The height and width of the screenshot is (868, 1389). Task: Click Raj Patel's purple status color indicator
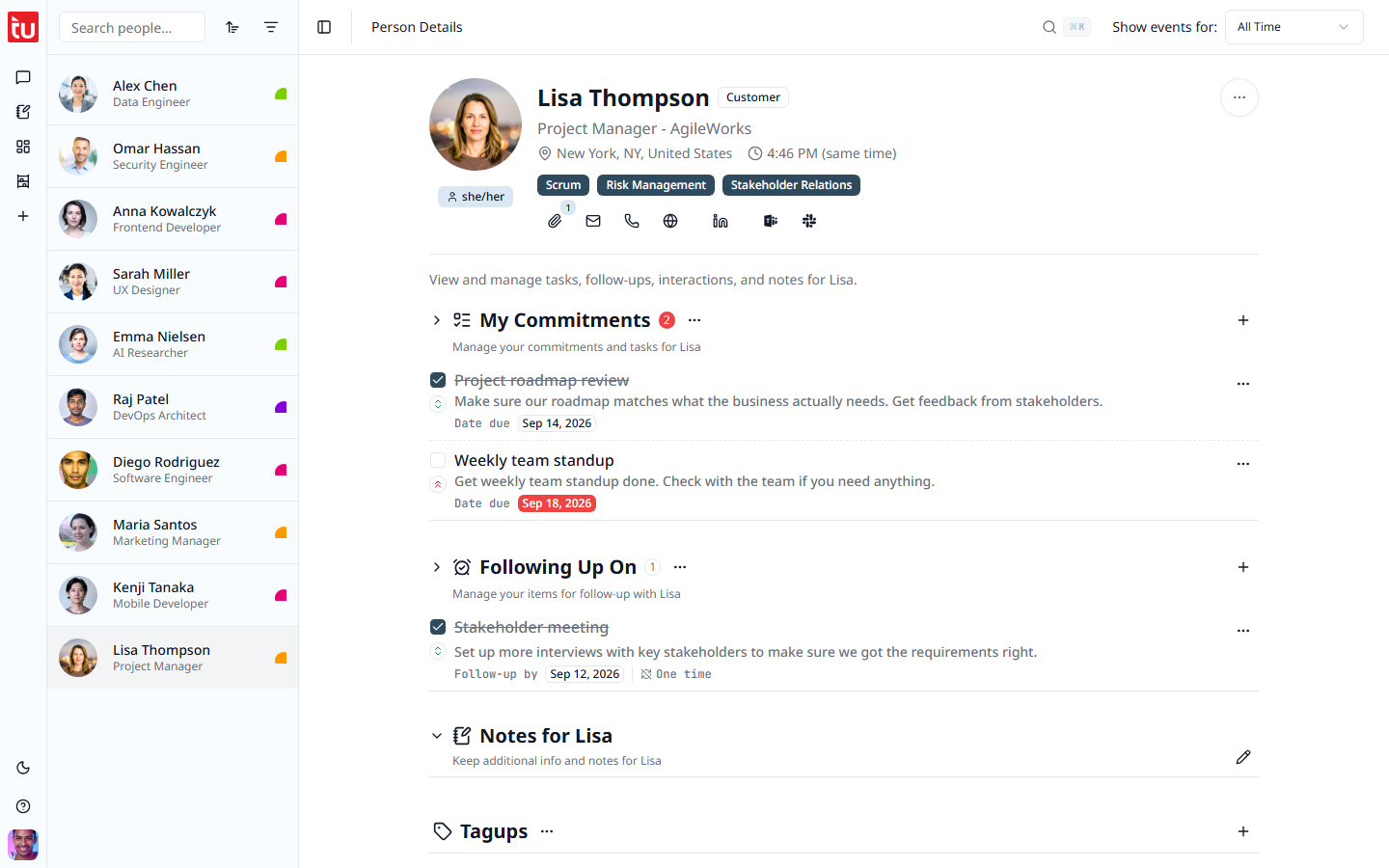[281, 407]
